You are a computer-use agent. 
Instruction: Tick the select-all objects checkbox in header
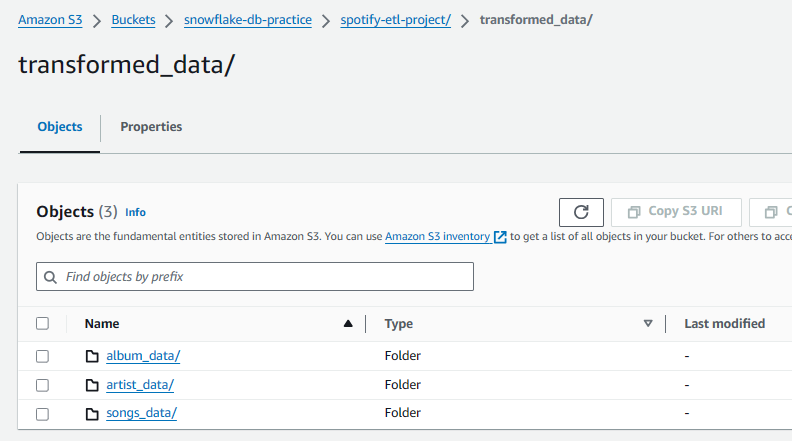pyautogui.click(x=42, y=323)
